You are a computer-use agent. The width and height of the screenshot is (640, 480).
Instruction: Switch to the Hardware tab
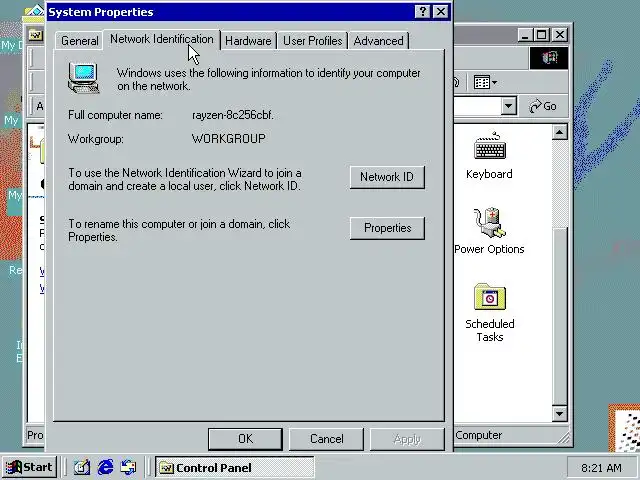point(248,41)
